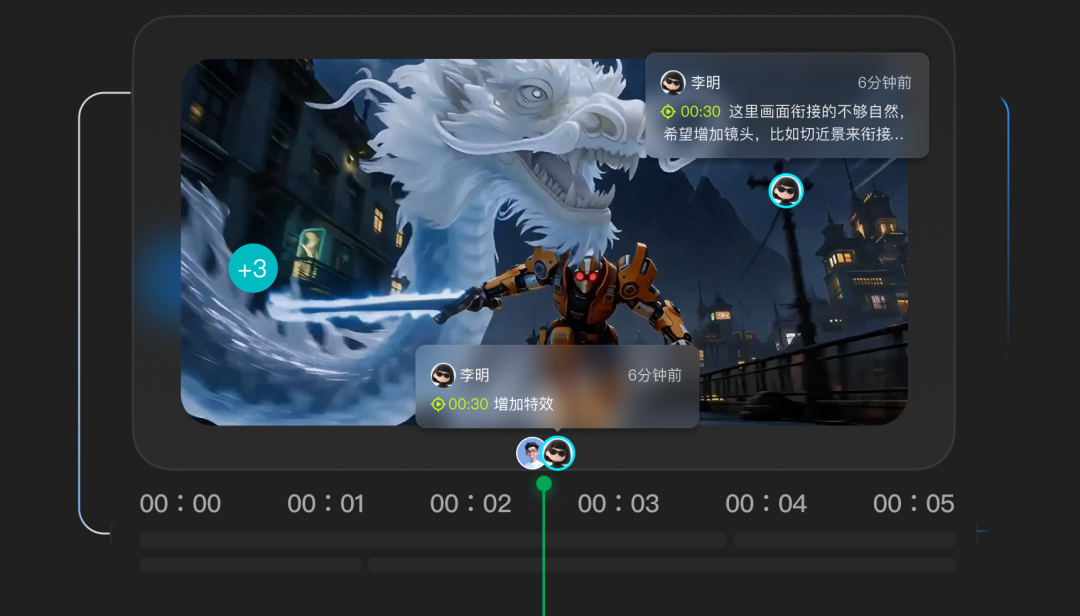The height and width of the screenshot is (616, 1080).
Task: Jump to 00:30 from the 增加特效 comment
Action: coord(468,404)
